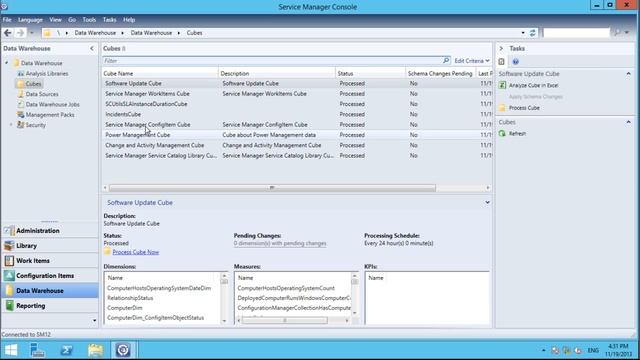Collapse Software Update Cube details pane
Viewport: 640px width, 360px height.
pos(487,202)
